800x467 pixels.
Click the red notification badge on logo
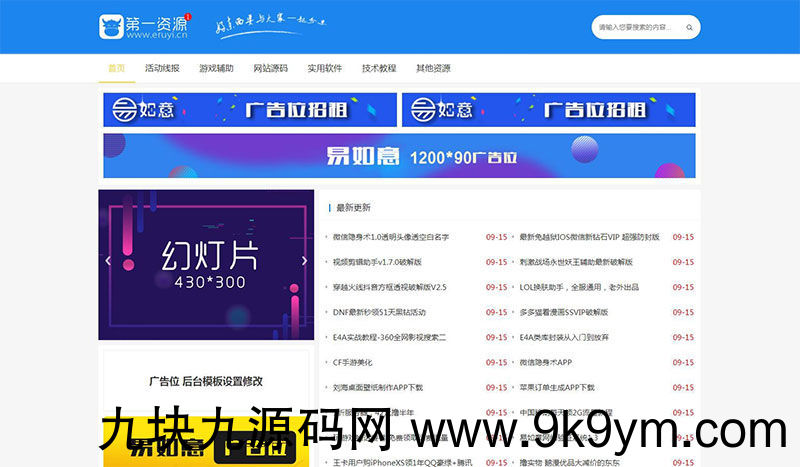point(189,17)
